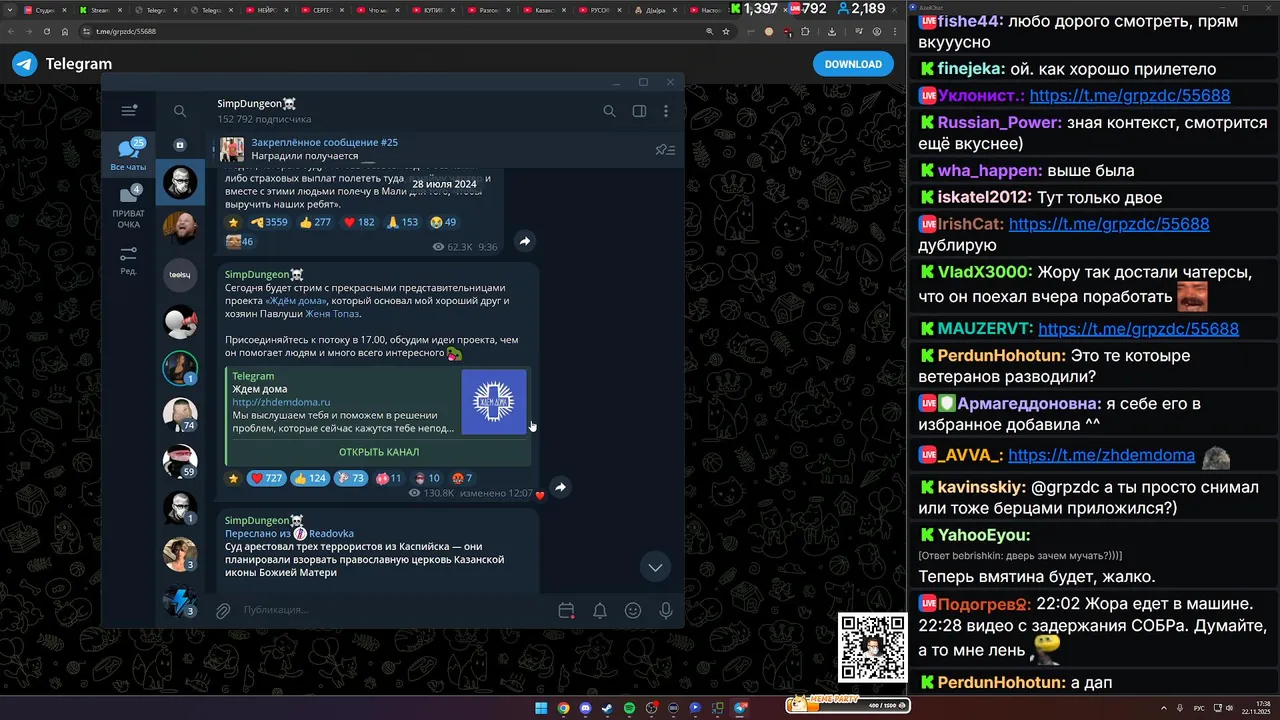Select the ПРИВАТ ОЧКА folder
Screen dimensions: 1280x720
[128, 207]
